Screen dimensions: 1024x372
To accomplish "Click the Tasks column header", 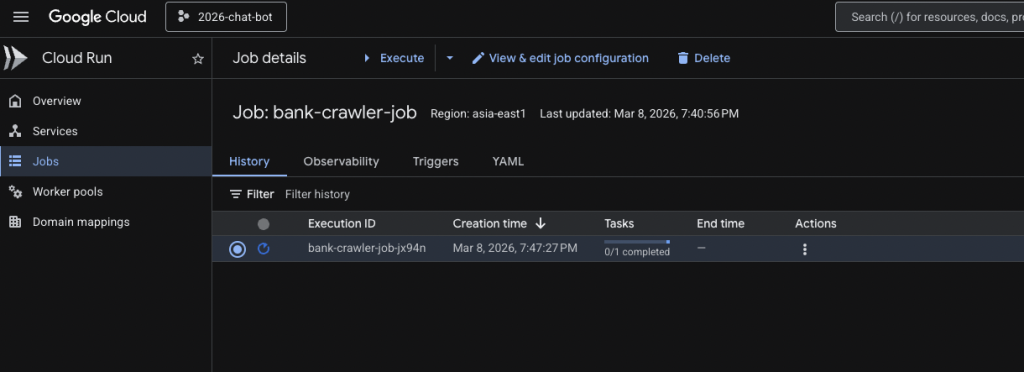I will click(619, 224).
